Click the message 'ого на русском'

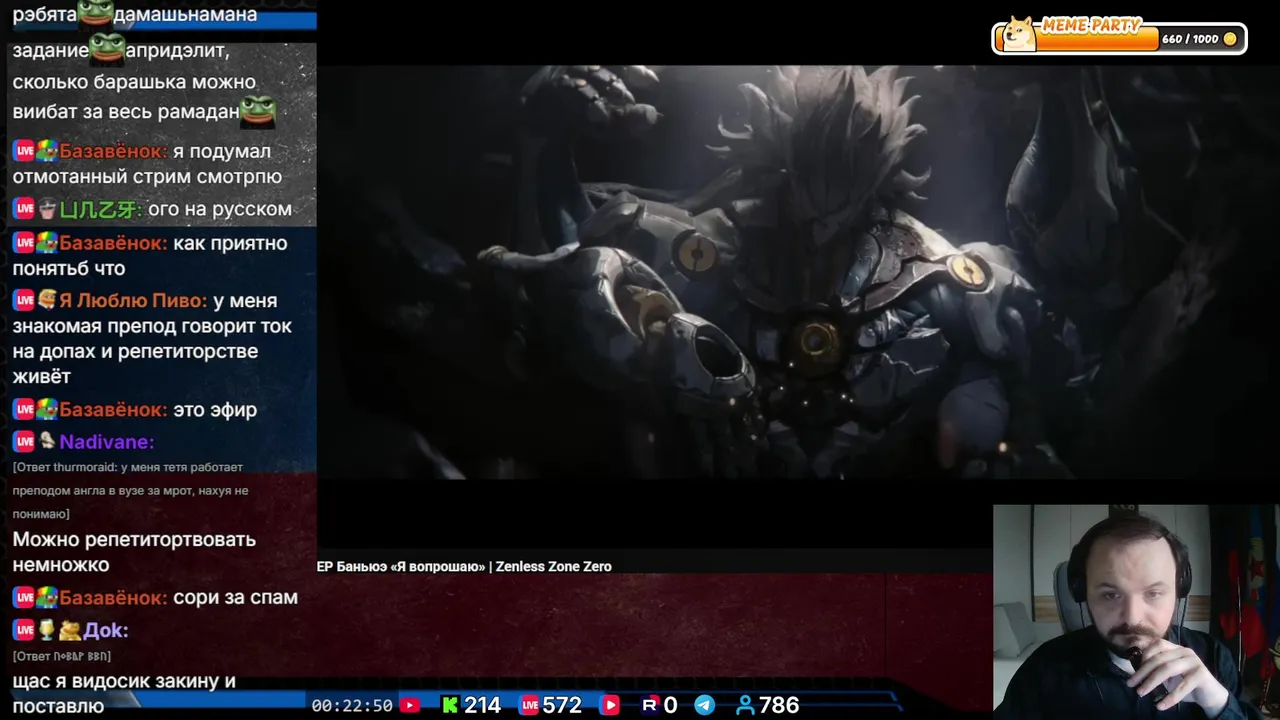coord(220,209)
